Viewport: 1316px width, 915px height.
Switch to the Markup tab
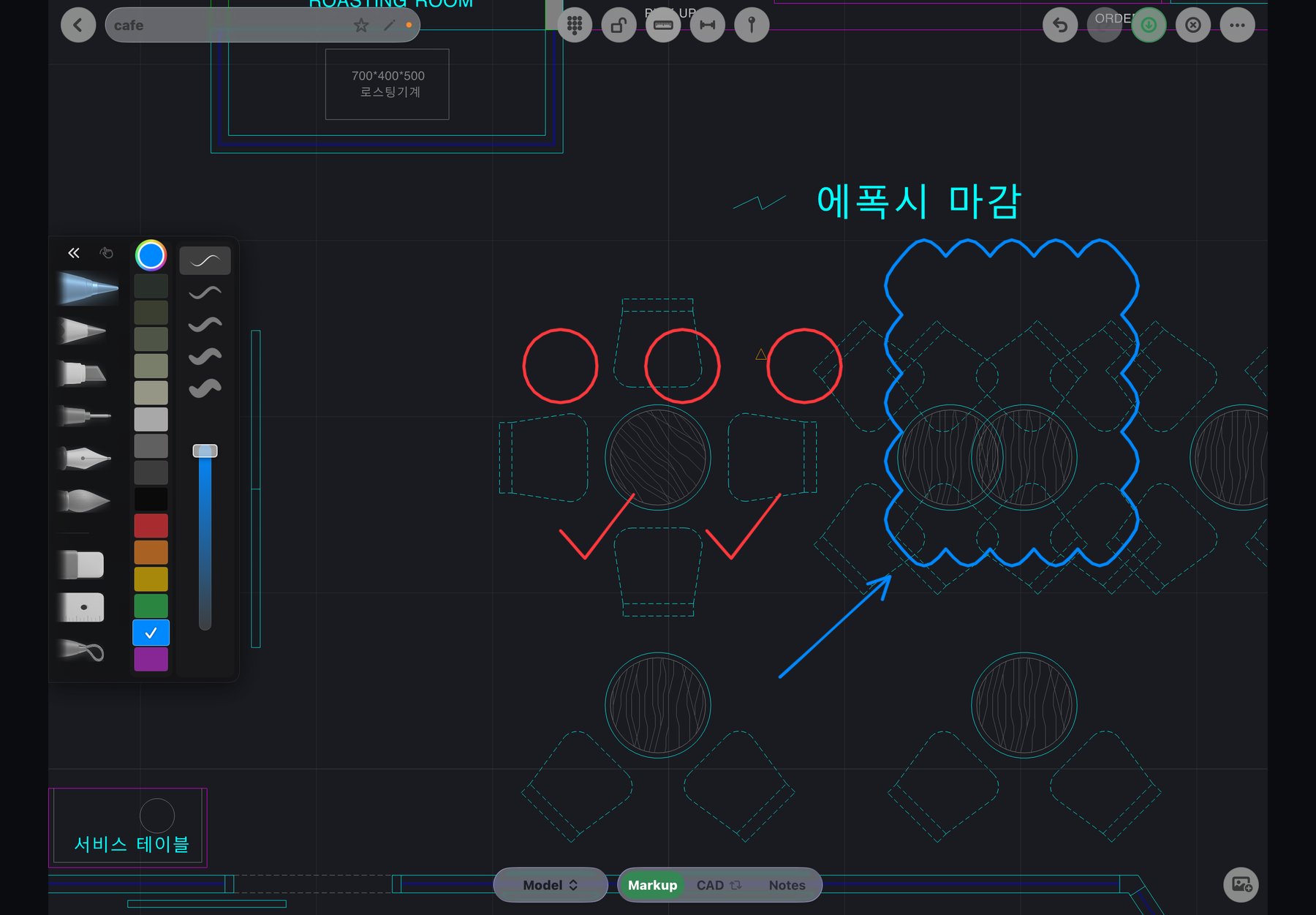point(652,885)
